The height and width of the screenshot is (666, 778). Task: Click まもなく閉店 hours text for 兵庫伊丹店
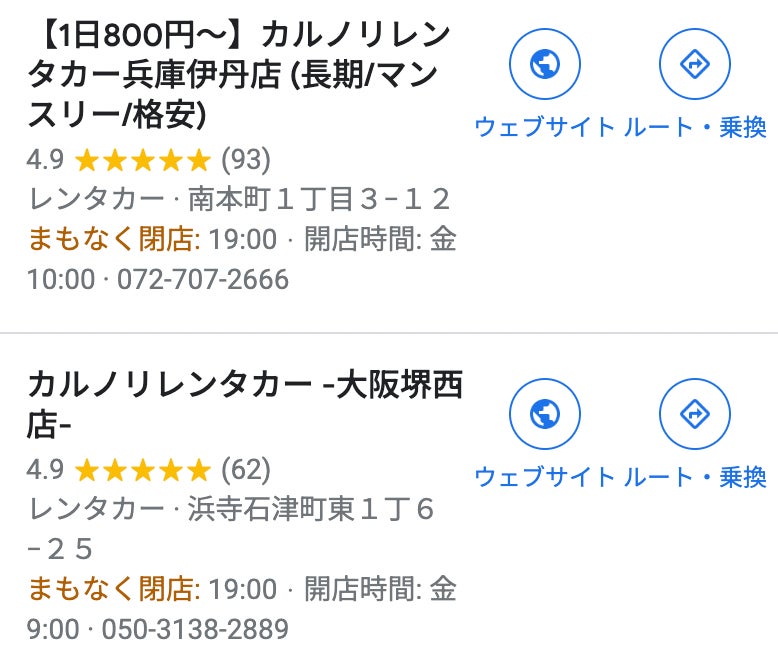113,239
